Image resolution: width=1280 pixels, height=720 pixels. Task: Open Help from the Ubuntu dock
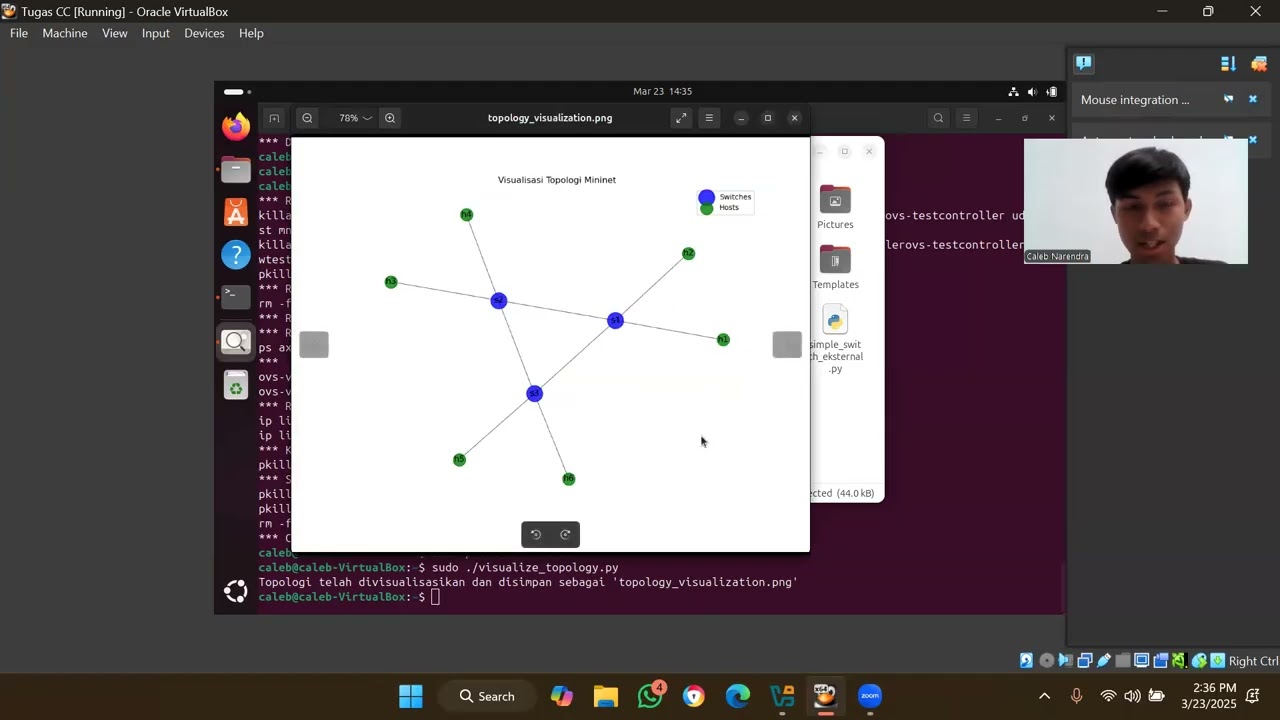(236, 255)
